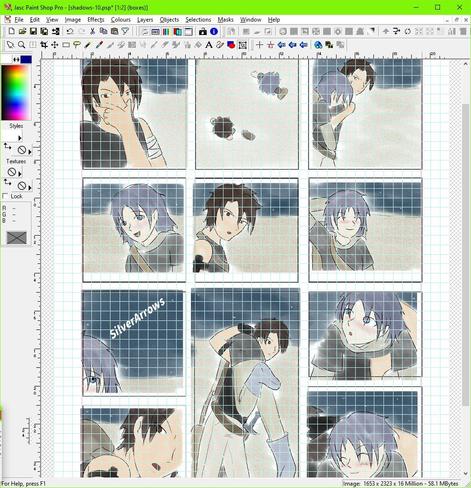Select the Object Selector tool
The height and width of the screenshot is (488, 471).
(243, 45)
